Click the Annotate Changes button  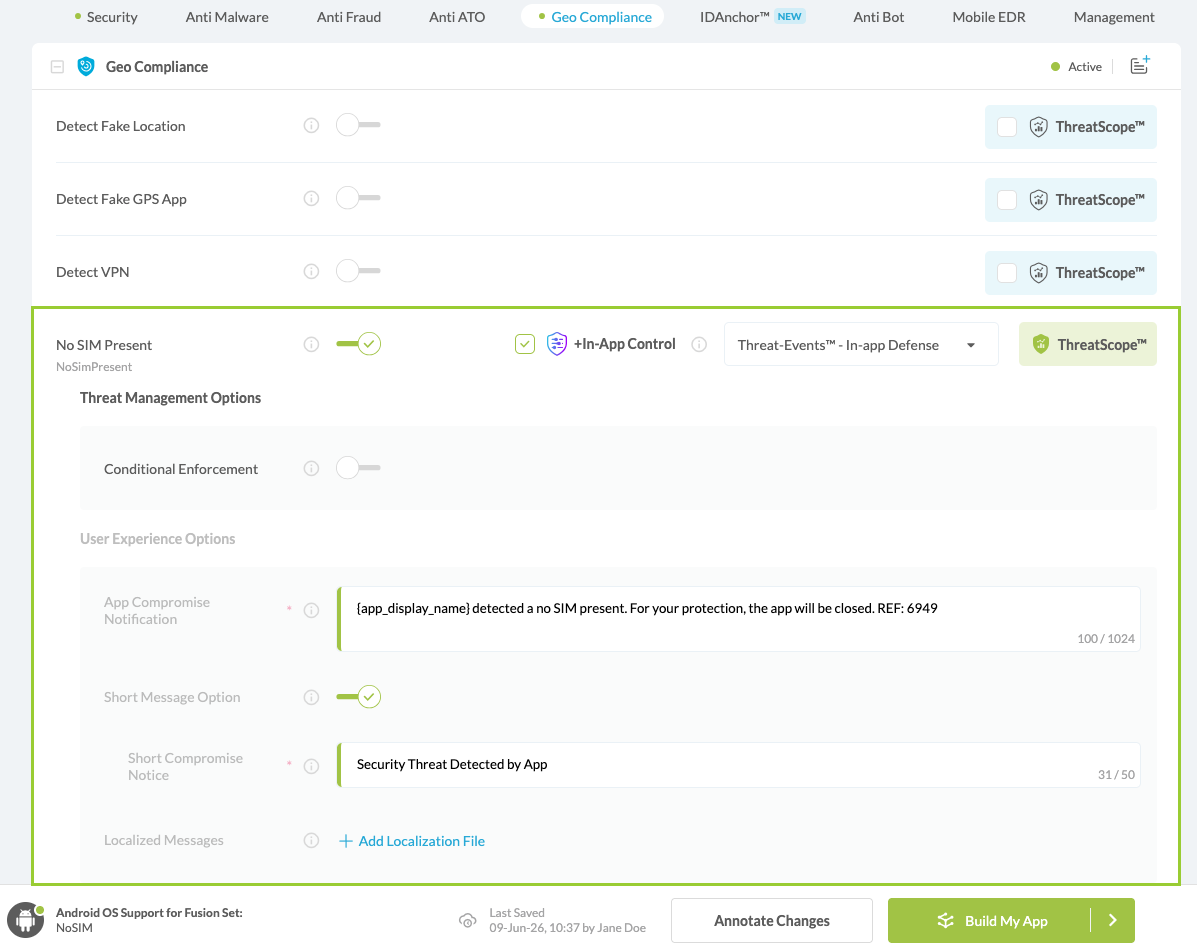coord(772,920)
